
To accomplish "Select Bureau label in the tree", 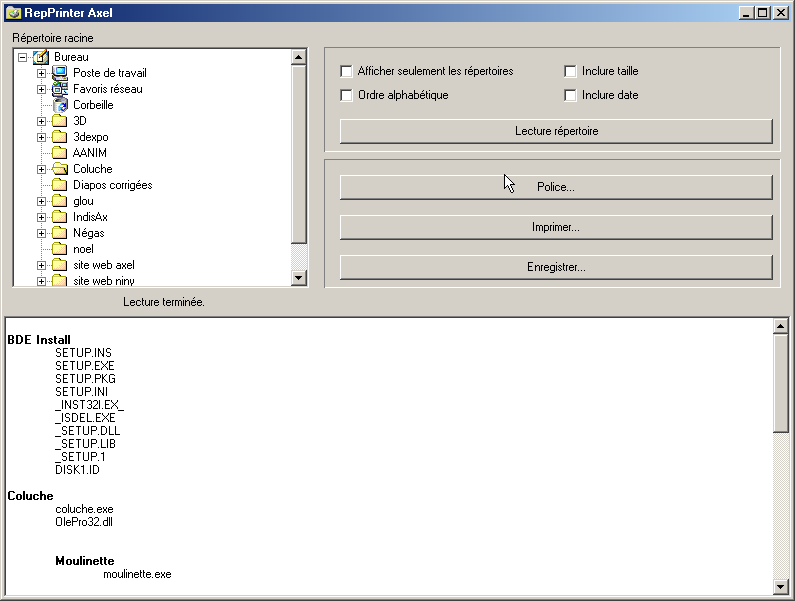I will coord(71,57).
